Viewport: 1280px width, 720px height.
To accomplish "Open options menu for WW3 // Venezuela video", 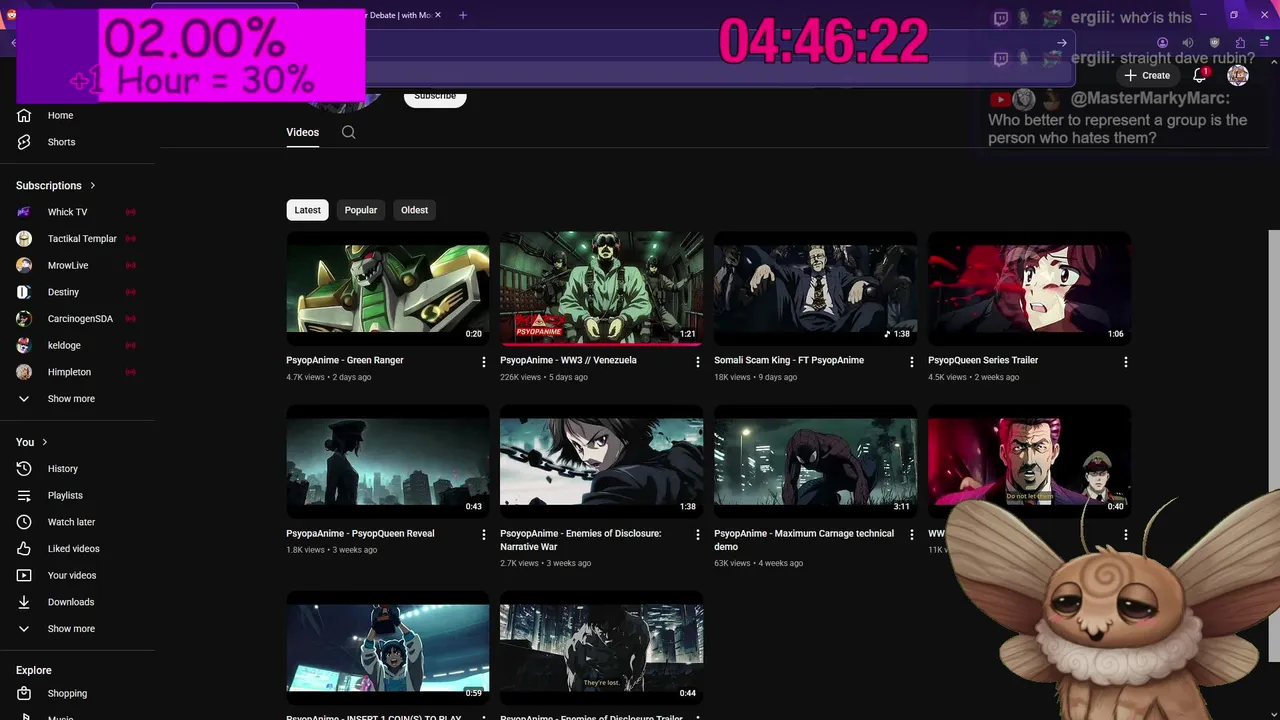I will tap(698, 362).
